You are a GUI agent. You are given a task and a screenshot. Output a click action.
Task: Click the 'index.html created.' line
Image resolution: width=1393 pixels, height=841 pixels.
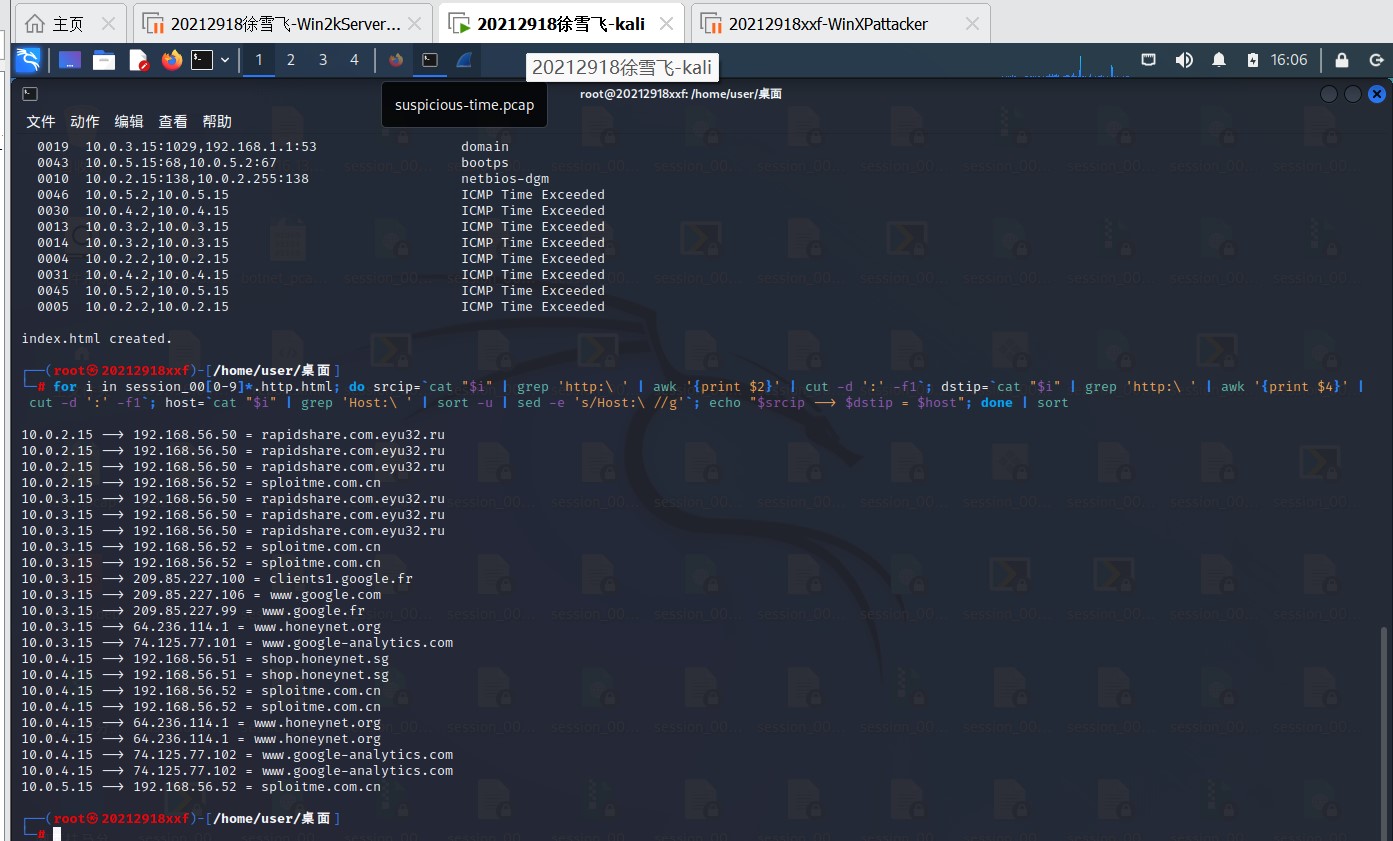pyautogui.click(x=97, y=339)
